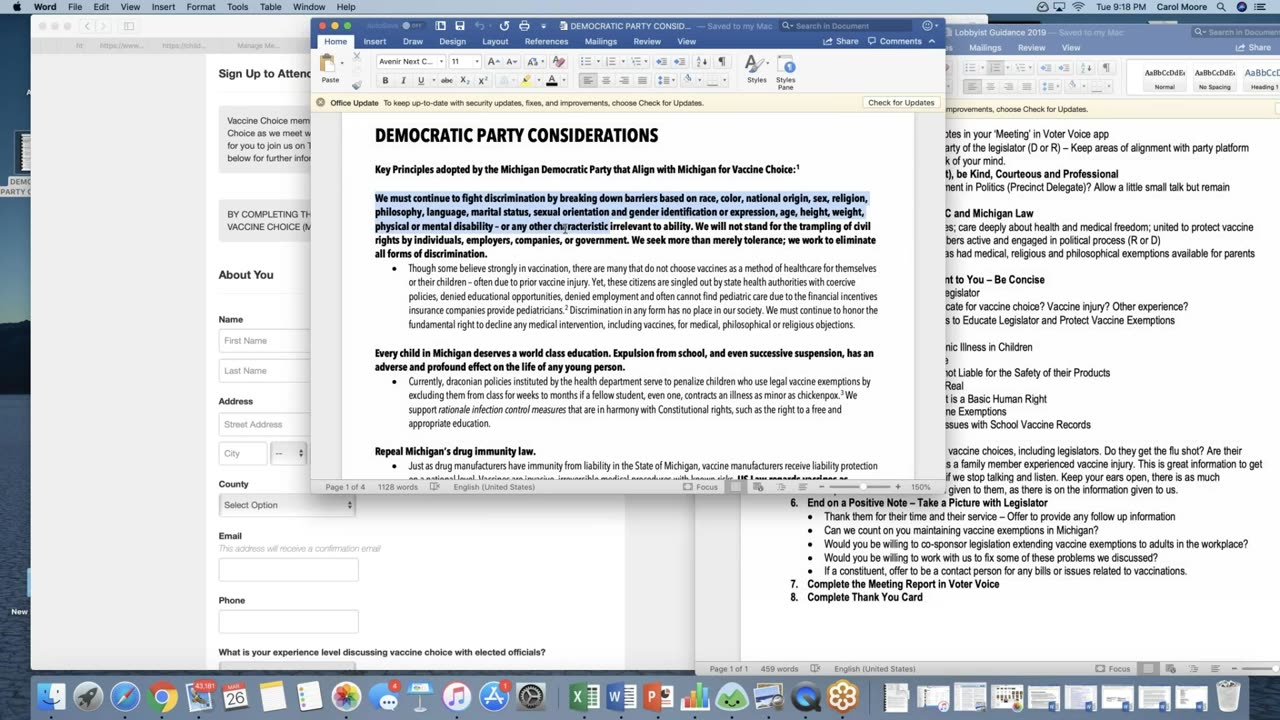Switch to the Draw tab
Screen dimensions: 1280x720
pyautogui.click(x=412, y=41)
